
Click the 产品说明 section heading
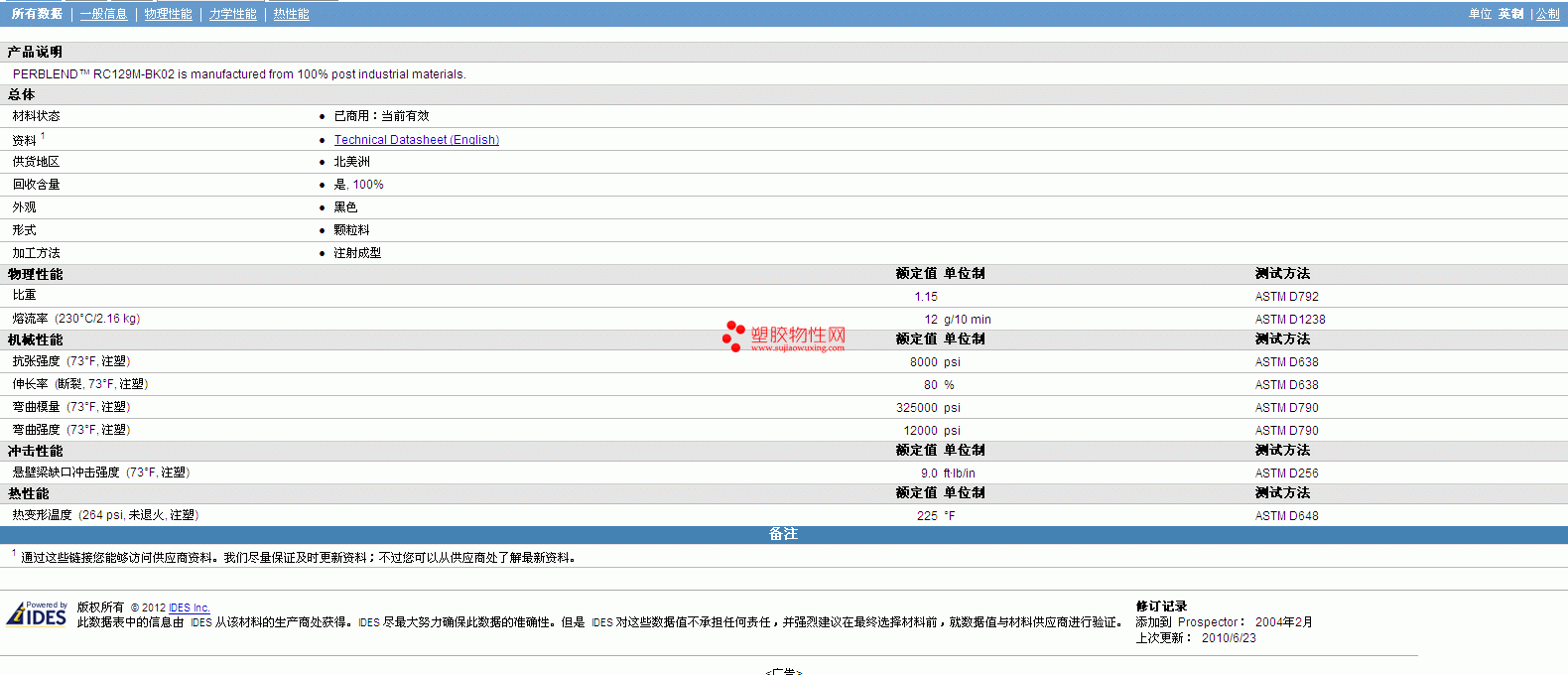35,52
